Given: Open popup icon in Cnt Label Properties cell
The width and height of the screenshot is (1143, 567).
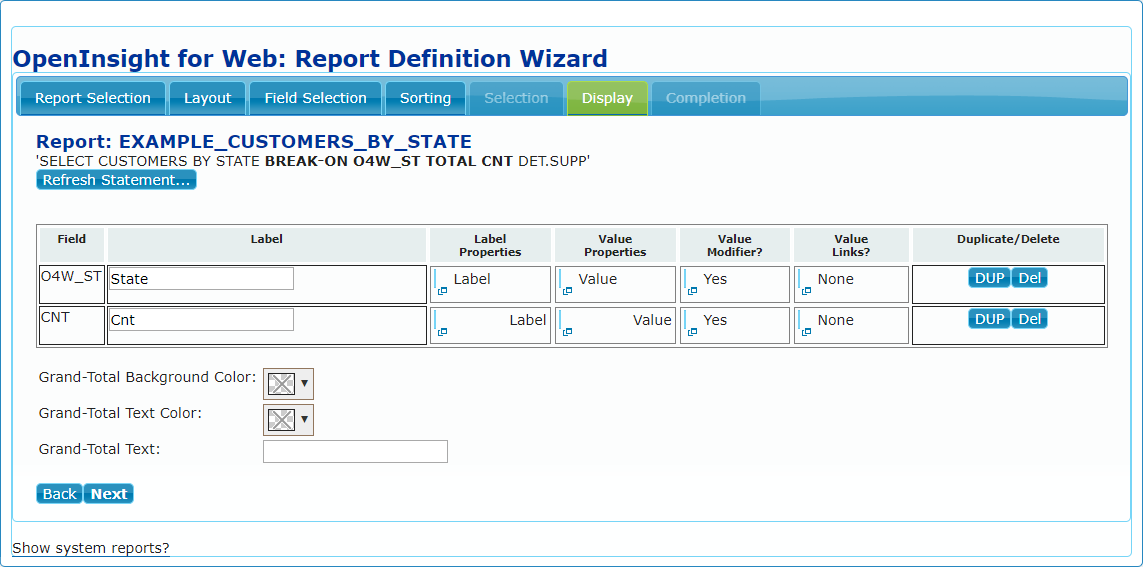Looking at the screenshot, I should tap(442, 332).
